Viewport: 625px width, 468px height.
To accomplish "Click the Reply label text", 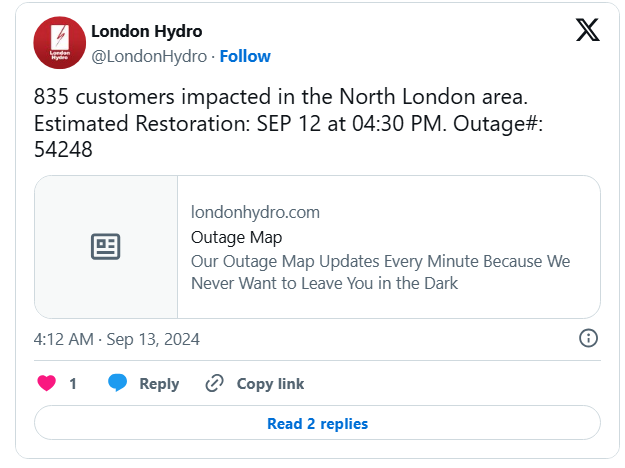I will pos(159,384).
